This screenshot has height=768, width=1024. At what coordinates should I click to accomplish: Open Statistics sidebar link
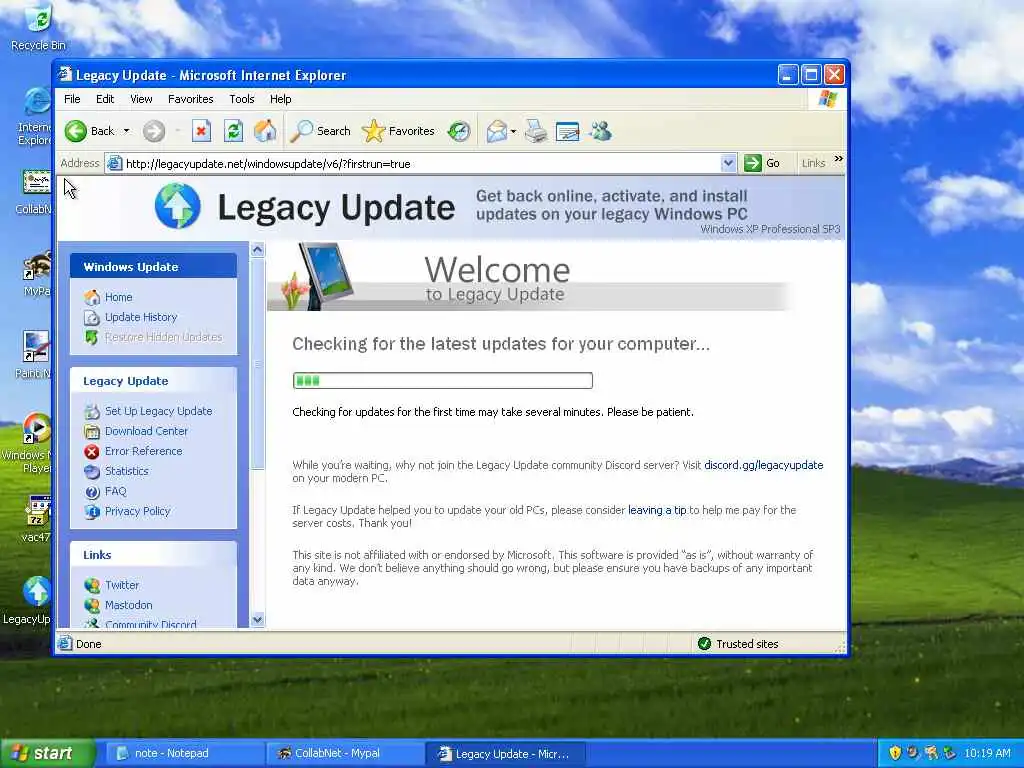click(127, 471)
